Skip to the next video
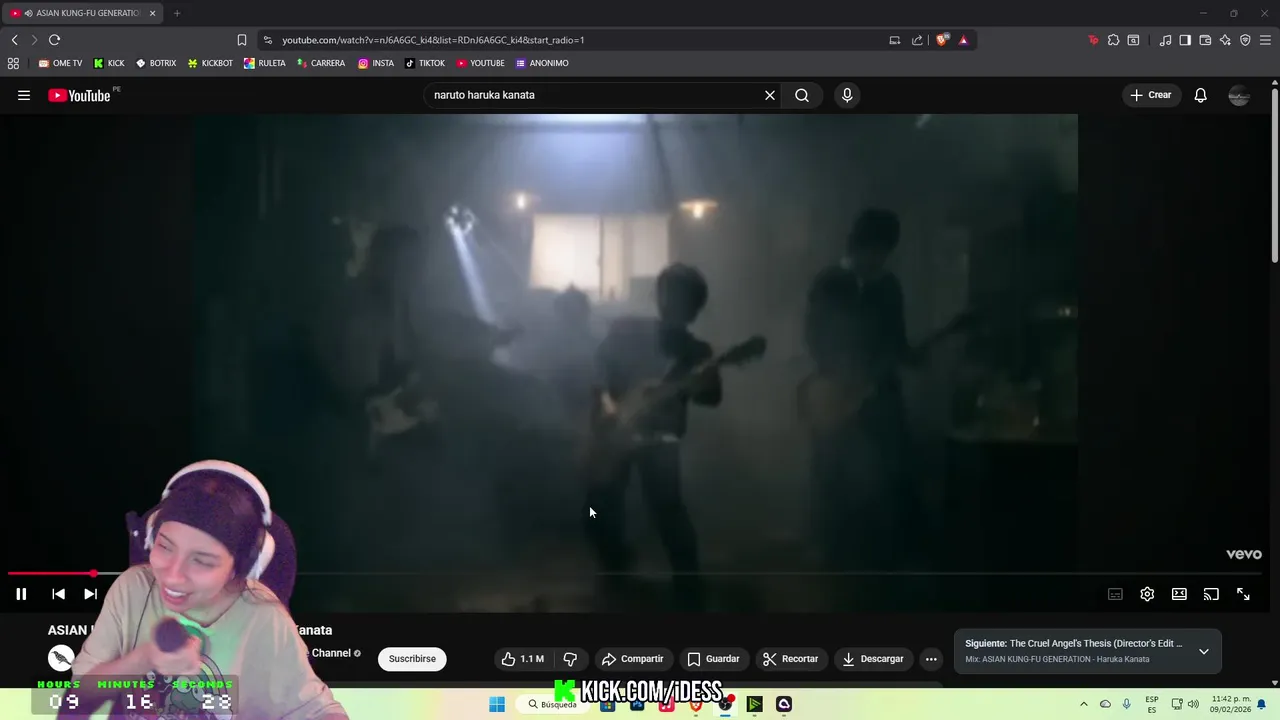 90,594
